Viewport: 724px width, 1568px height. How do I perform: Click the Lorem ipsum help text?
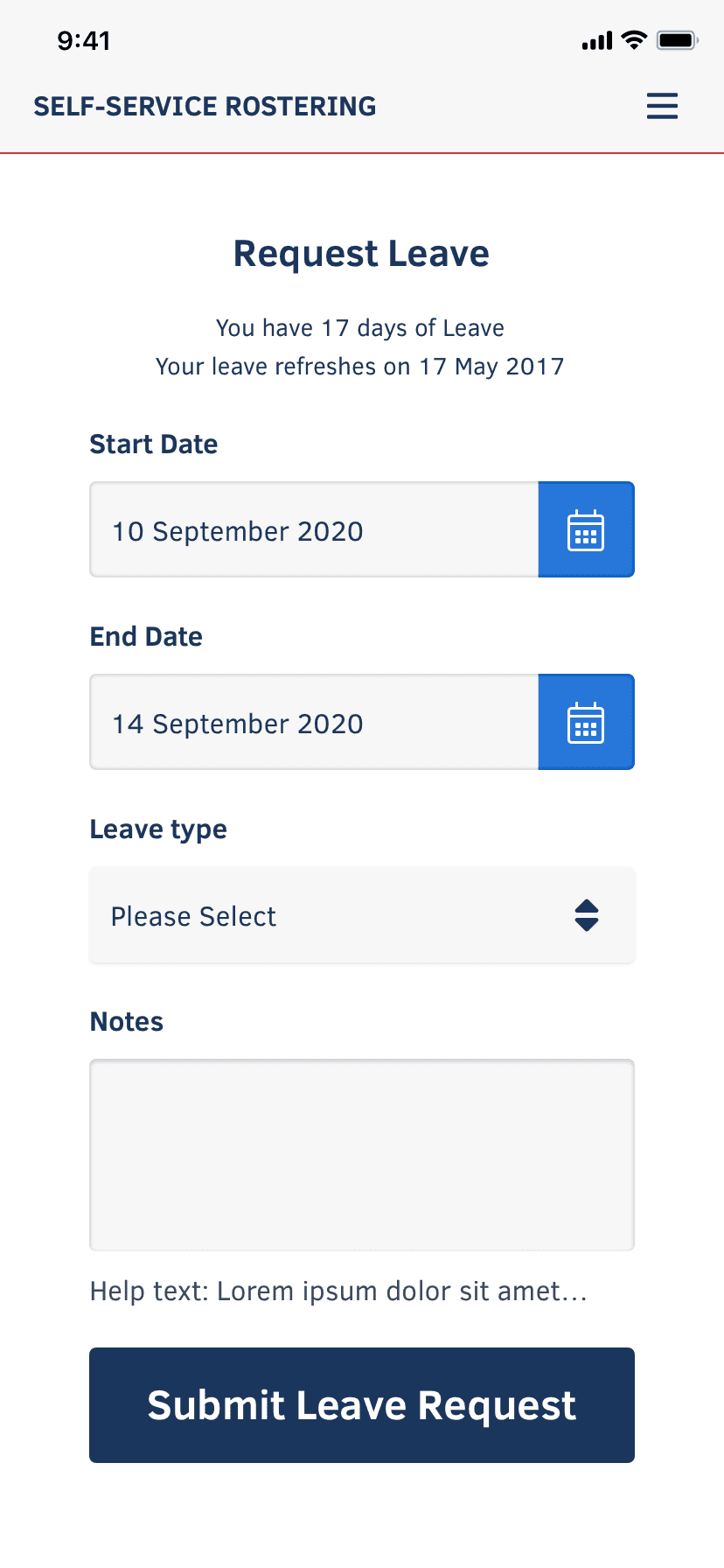click(x=338, y=1291)
